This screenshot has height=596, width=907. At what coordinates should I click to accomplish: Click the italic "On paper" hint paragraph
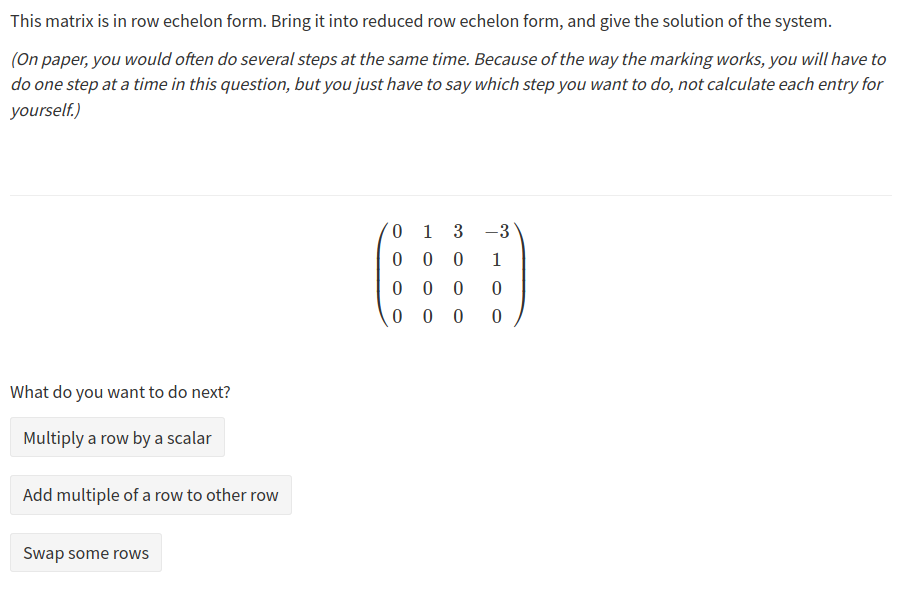click(x=448, y=85)
